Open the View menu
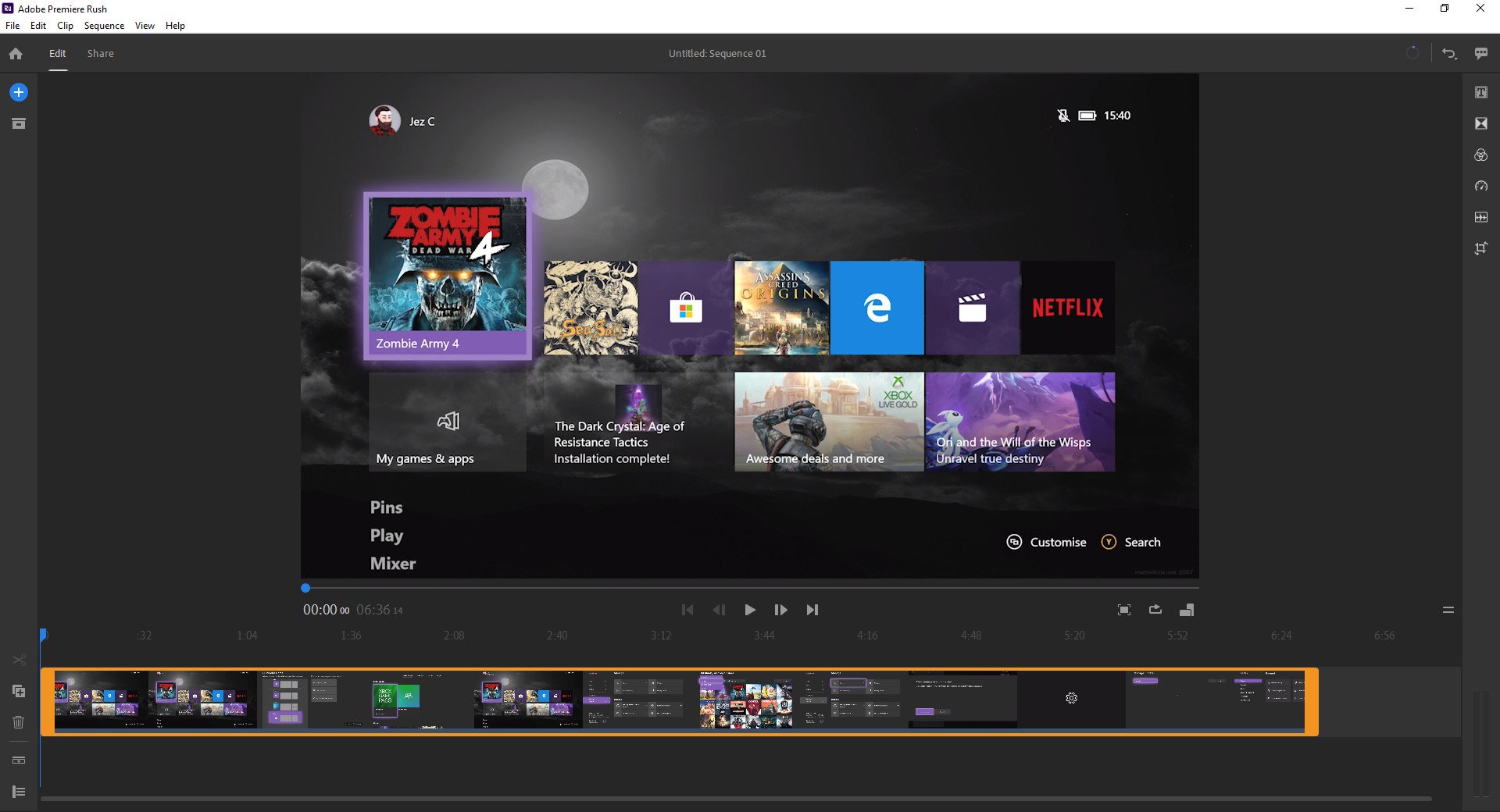 tap(145, 26)
